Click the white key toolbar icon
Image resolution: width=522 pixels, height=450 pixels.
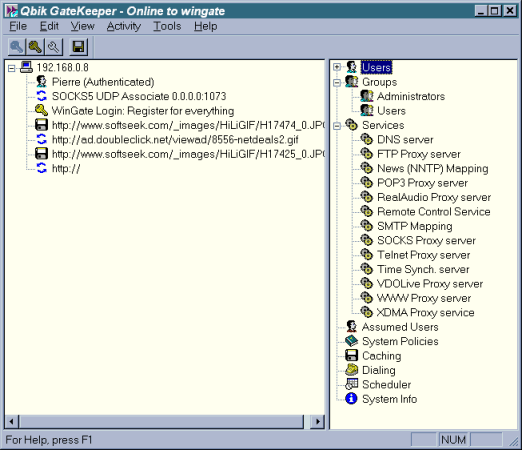[x=54, y=47]
